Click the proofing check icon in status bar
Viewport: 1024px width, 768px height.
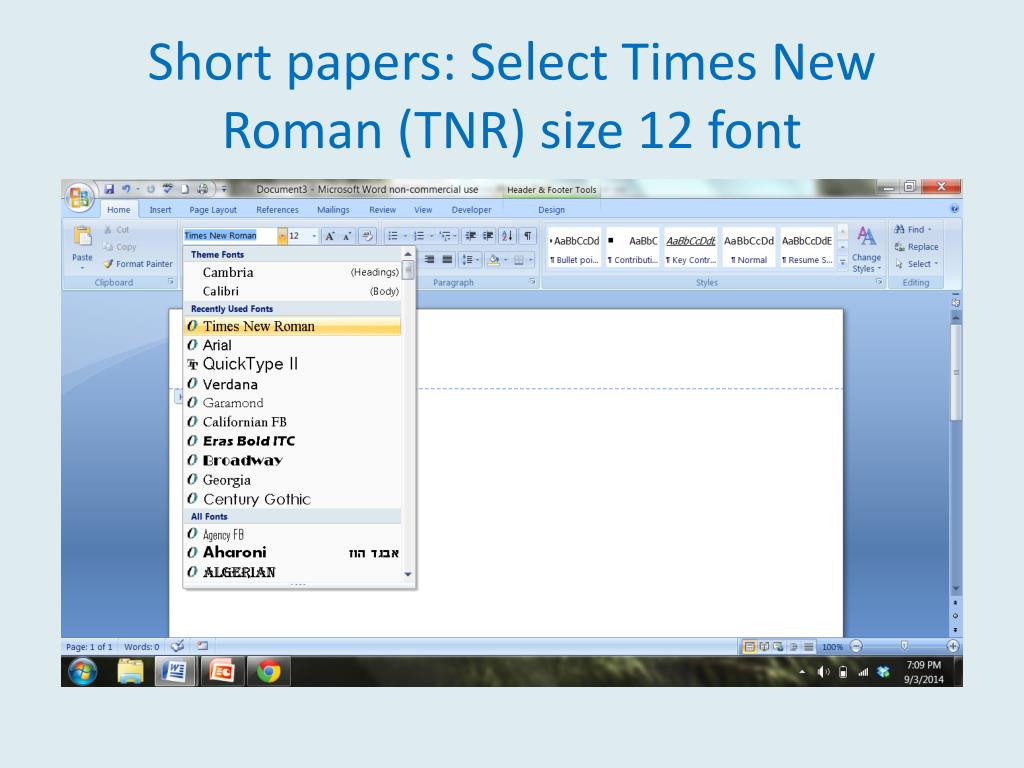177,646
